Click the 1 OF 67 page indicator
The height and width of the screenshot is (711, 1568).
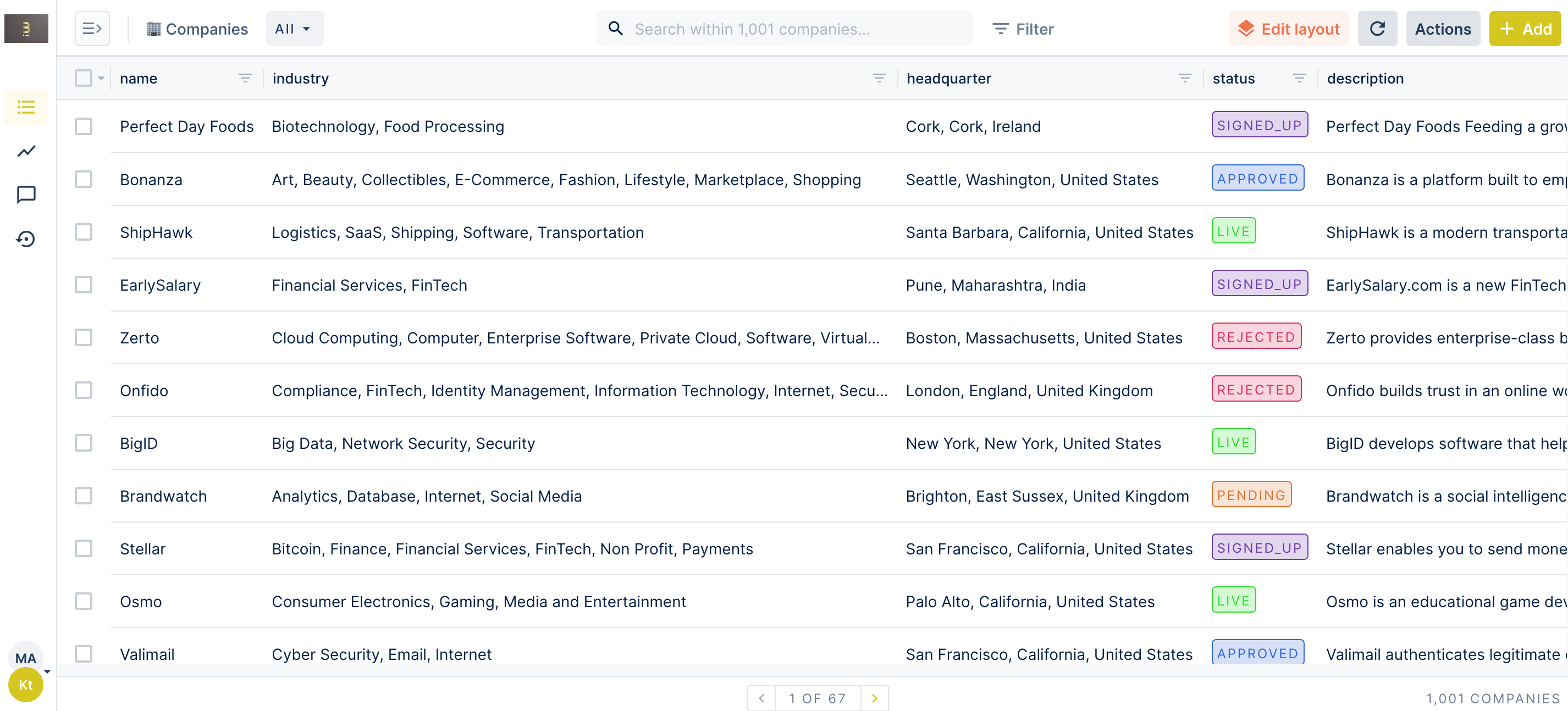(818, 698)
